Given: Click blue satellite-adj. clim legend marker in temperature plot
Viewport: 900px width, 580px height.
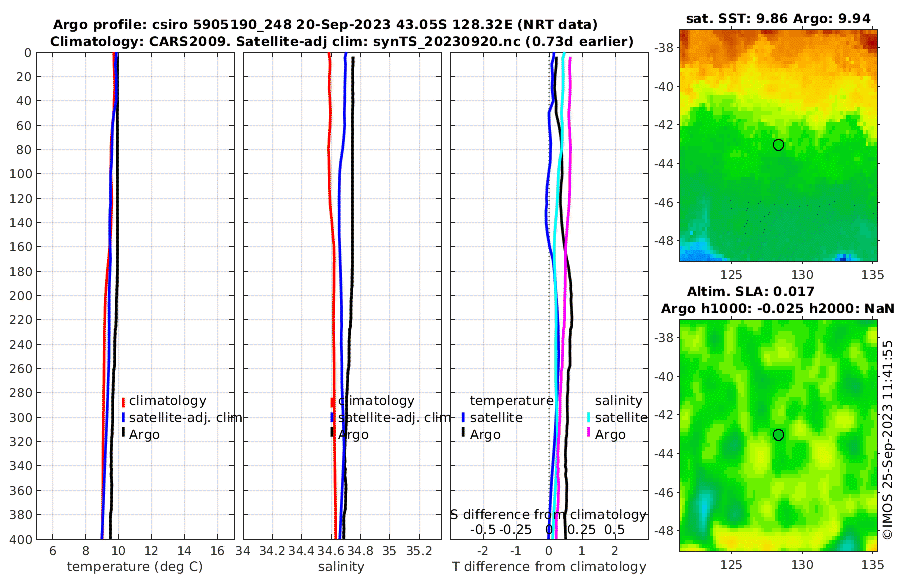Looking at the screenshot, I should [x=123, y=417].
